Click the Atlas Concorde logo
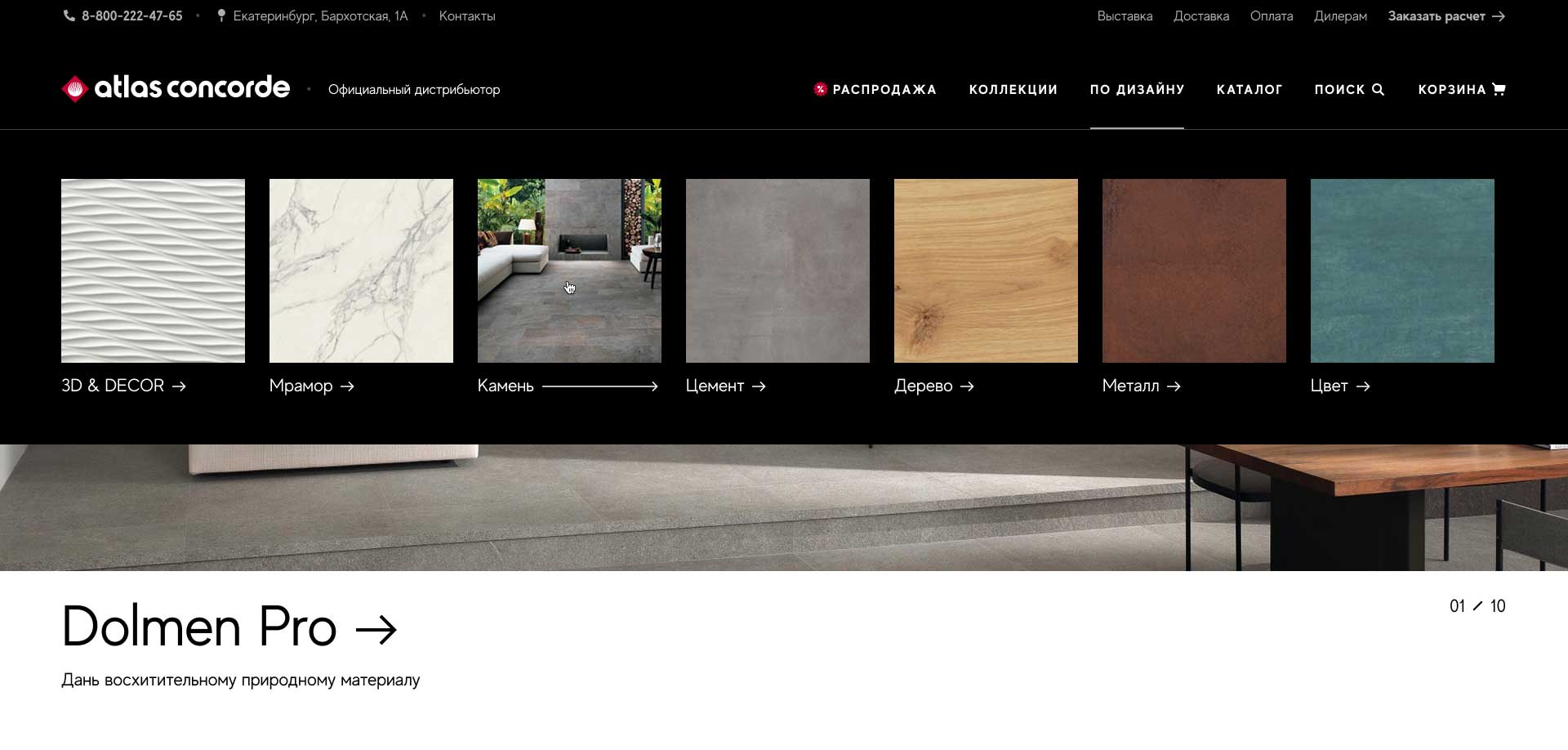The height and width of the screenshot is (750, 1568). (x=176, y=88)
